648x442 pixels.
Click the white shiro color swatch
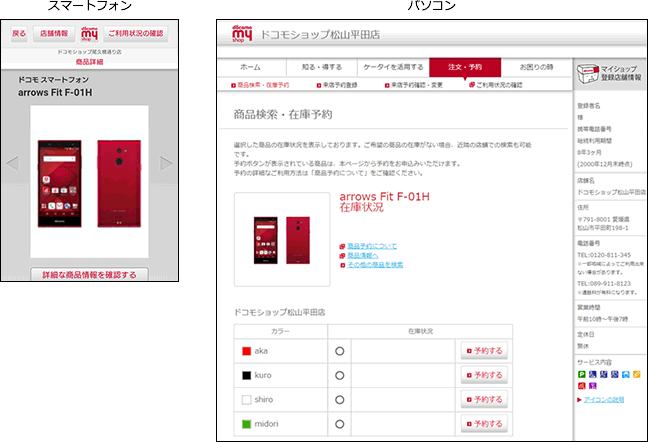click(247, 400)
